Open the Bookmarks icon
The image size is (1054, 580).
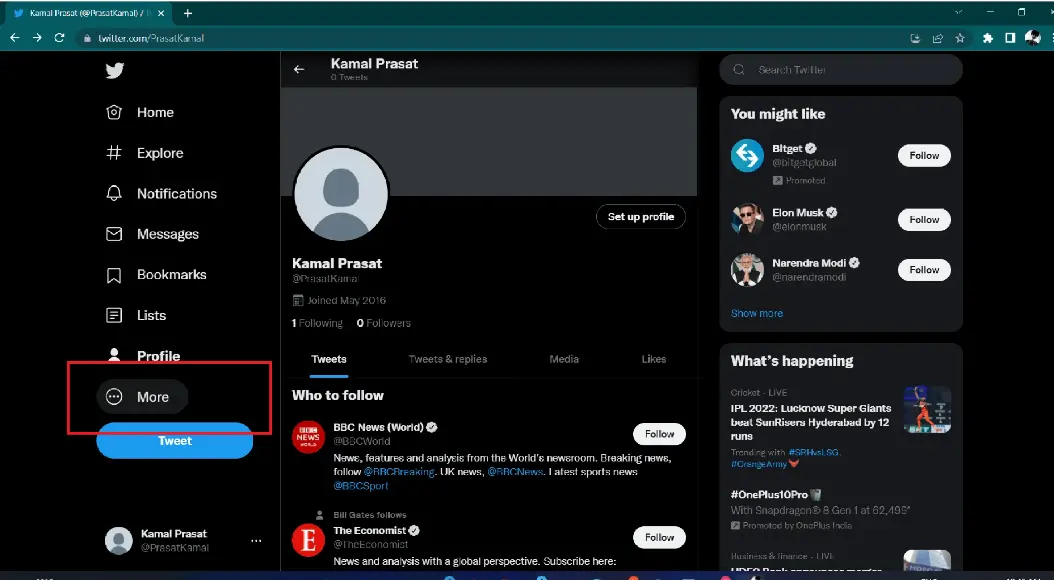click(114, 275)
